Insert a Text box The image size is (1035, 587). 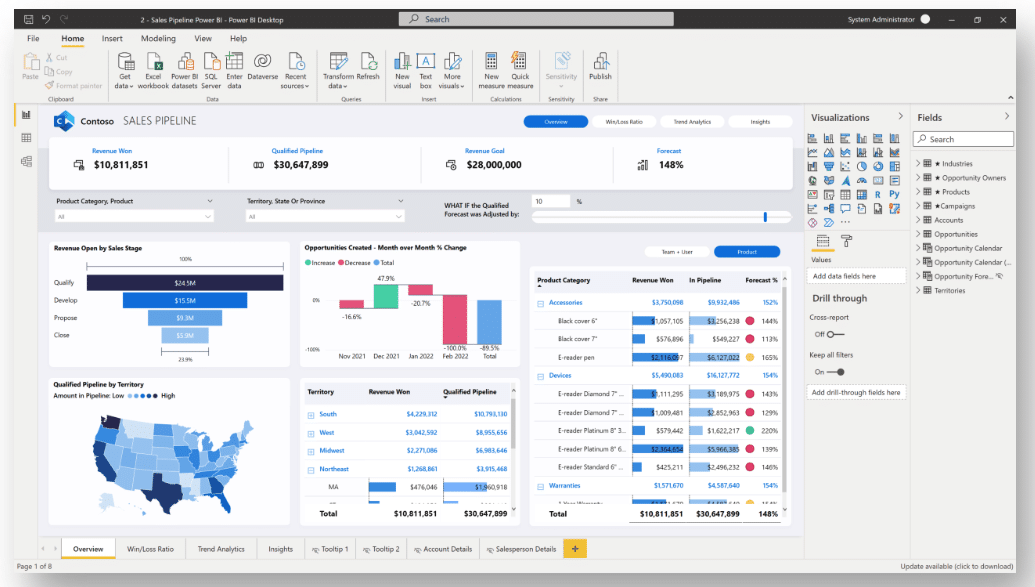pyautogui.click(x=426, y=71)
